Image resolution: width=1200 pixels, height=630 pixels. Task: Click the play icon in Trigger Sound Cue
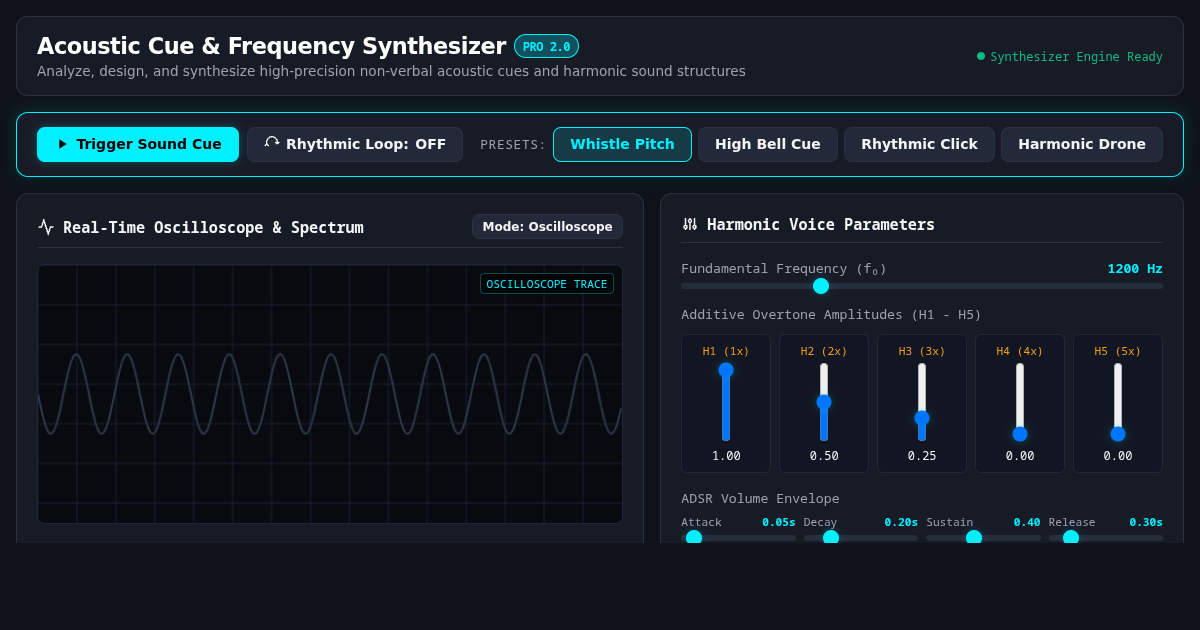63,144
